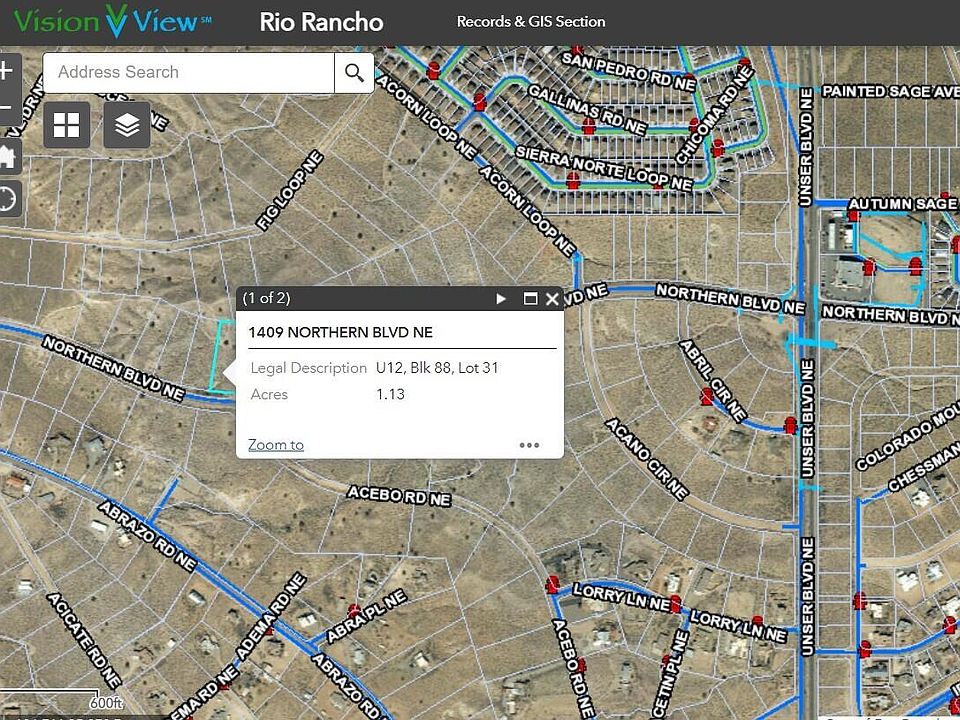Maximize the parcel info popup
This screenshot has width=960, height=720.
point(530,299)
